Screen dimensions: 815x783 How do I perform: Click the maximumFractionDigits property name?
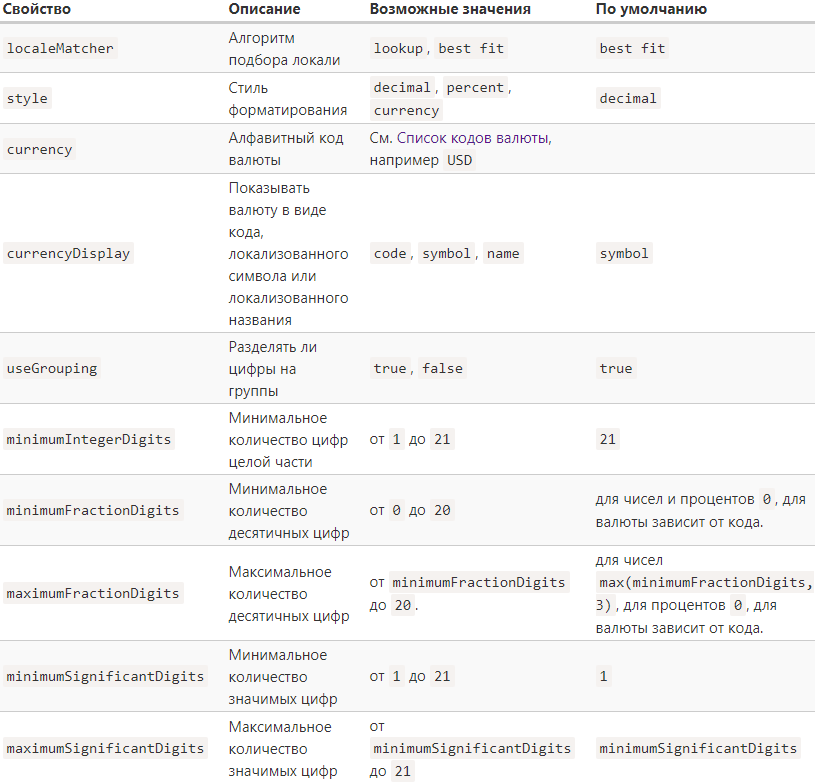(93, 594)
